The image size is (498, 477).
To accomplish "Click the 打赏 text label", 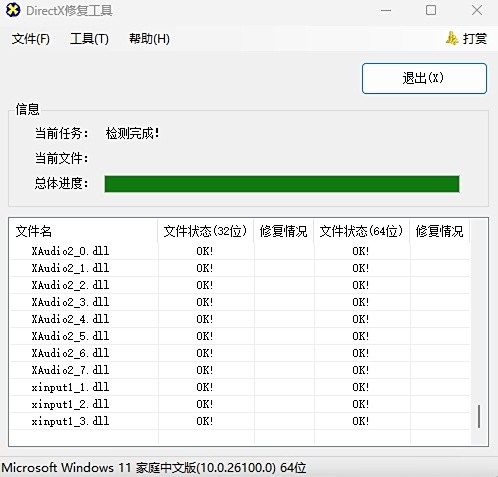I will coord(475,39).
